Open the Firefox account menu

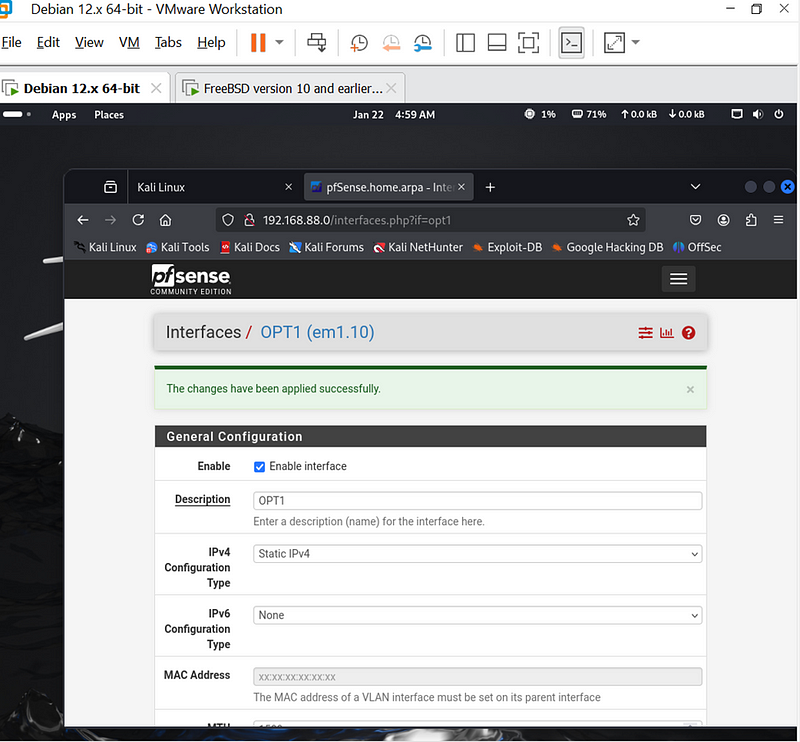(723, 220)
